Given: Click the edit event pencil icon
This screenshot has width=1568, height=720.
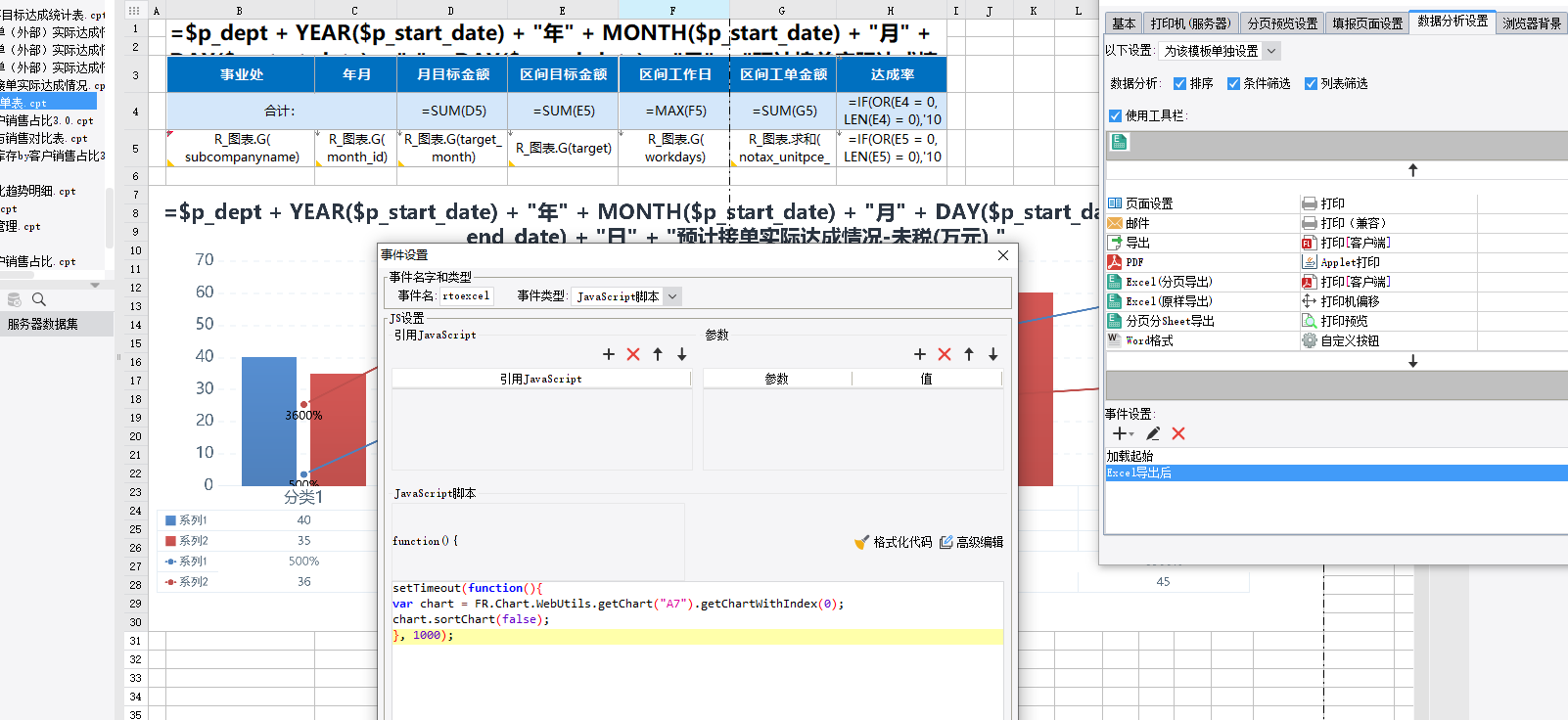Looking at the screenshot, I should coord(1153,433).
